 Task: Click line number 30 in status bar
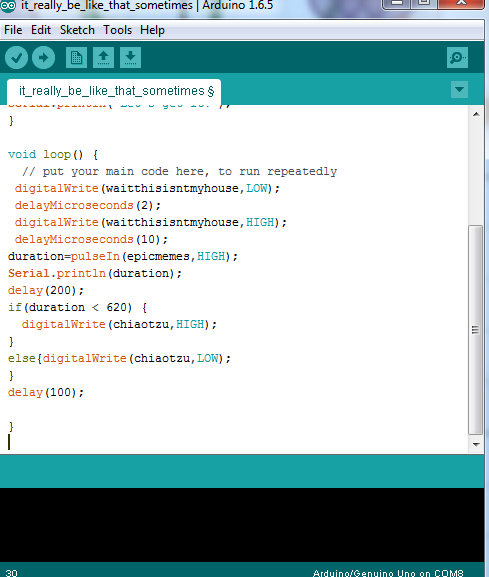coord(11,573)
